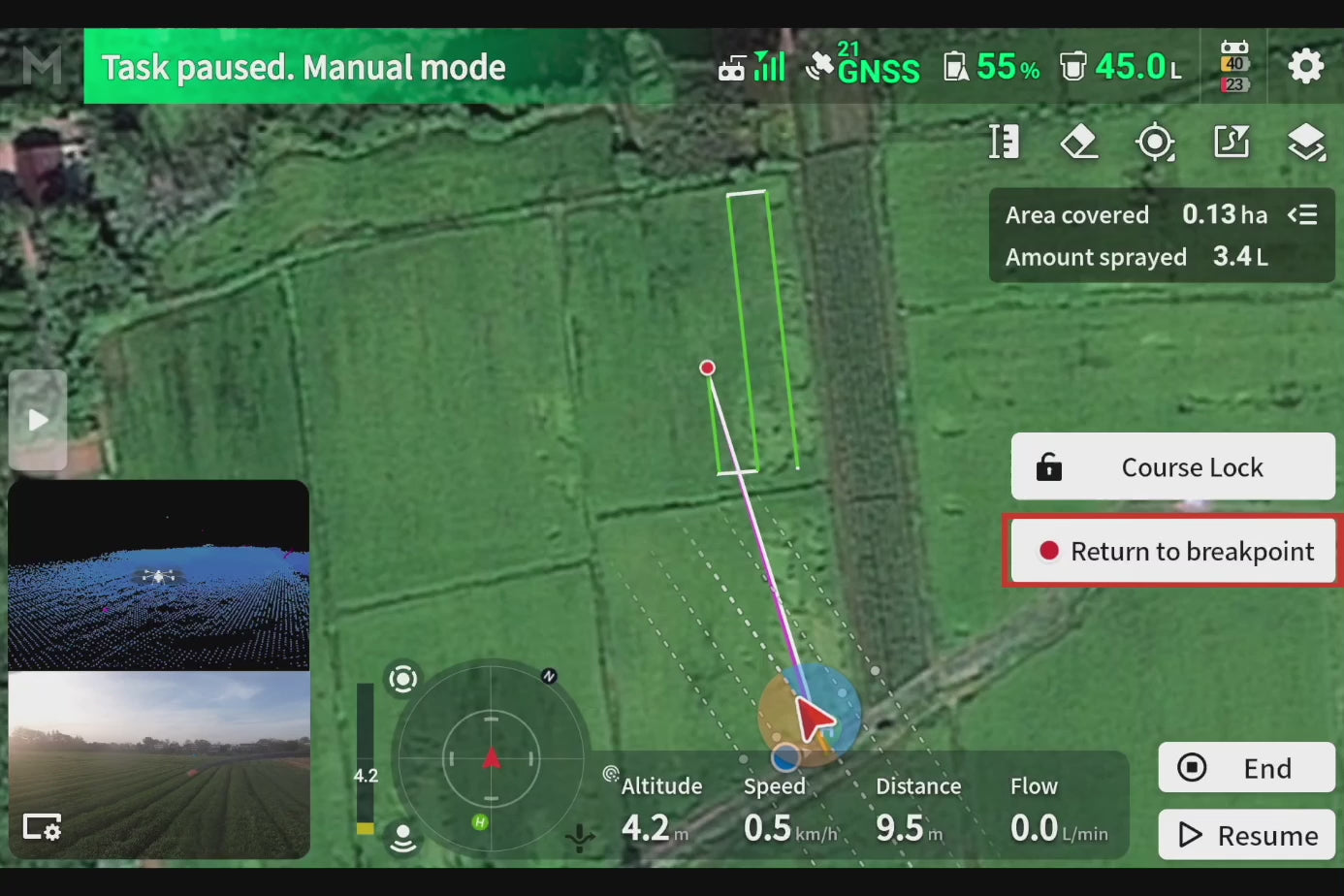Click the altitude level bar gauge
Screen dimensions: 1344x896
tap(365, 758)
